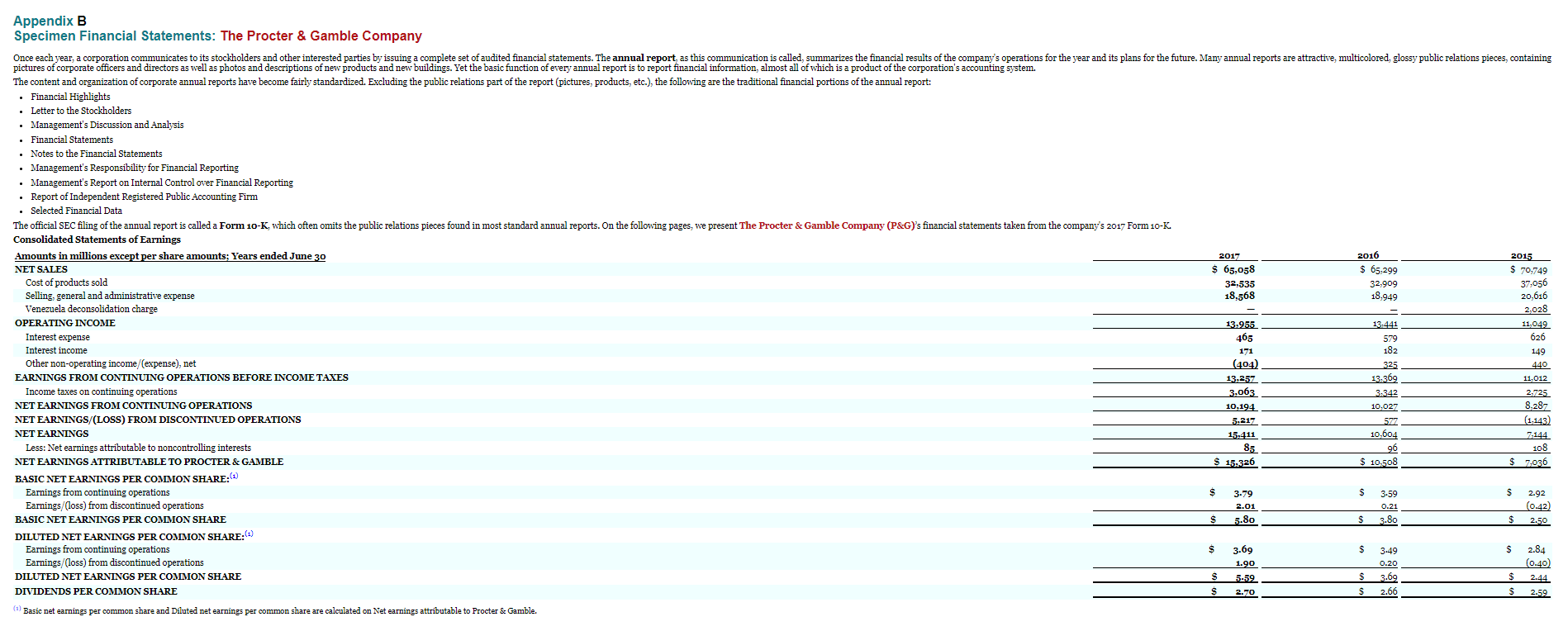This screenshot has height=631, width=1568.
Task: Click "Report of Independent Registered Public Accounting Firm"
Action: (144, 197)
